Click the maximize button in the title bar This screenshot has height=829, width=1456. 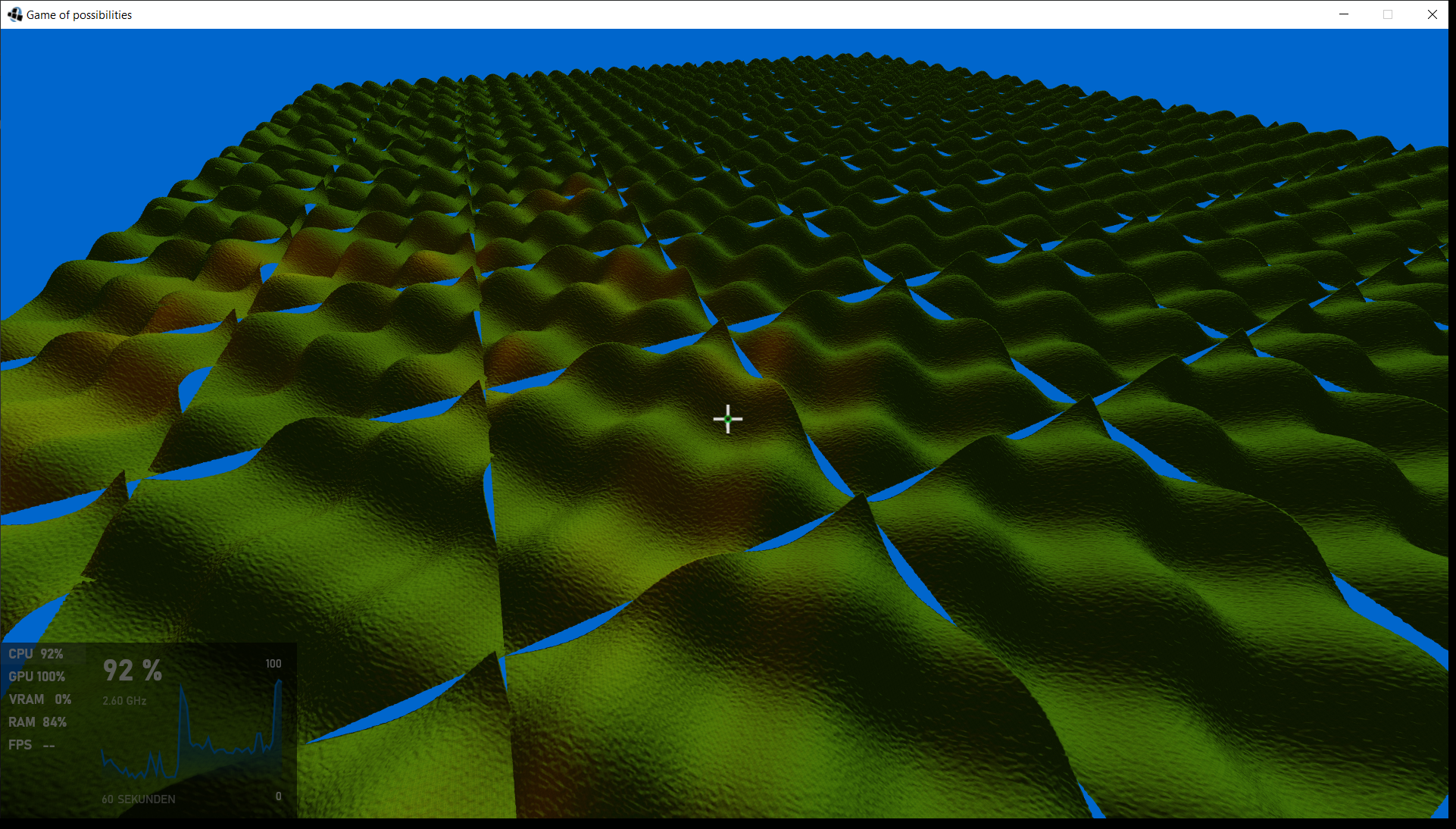[x=1388, y=14]
